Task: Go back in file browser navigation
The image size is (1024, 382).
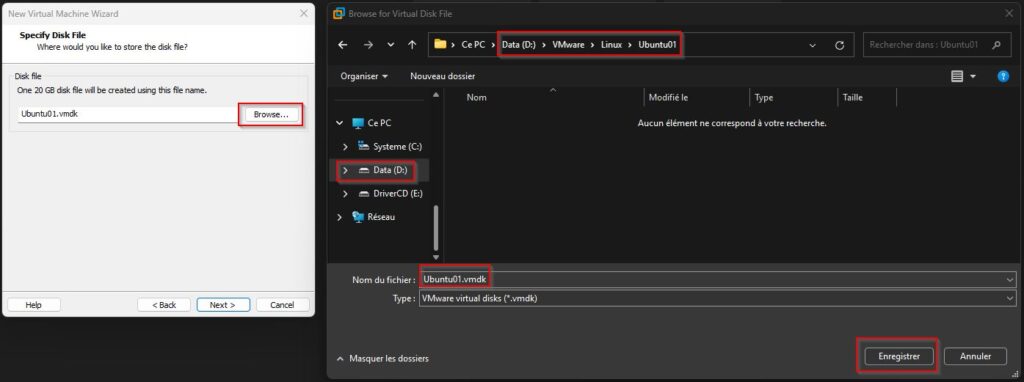Action: click(x=343, y=45)
